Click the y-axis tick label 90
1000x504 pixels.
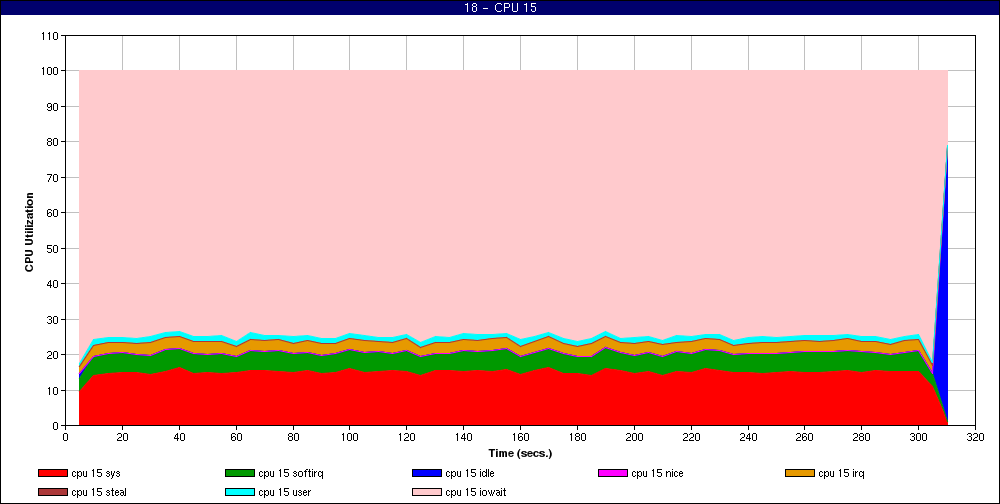(53, 107)
